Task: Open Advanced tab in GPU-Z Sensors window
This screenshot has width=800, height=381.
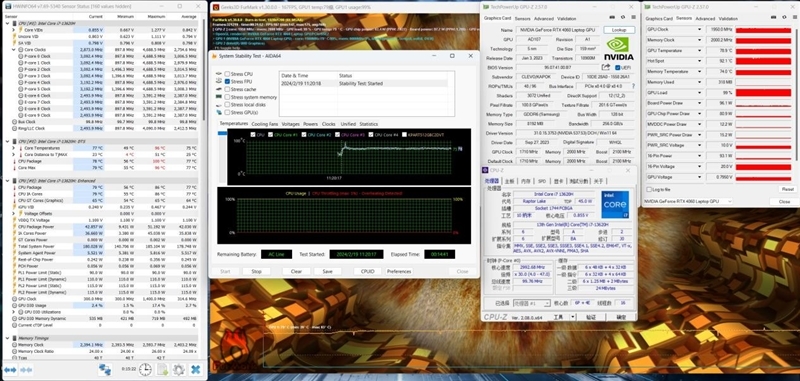Action: point(705,18)
